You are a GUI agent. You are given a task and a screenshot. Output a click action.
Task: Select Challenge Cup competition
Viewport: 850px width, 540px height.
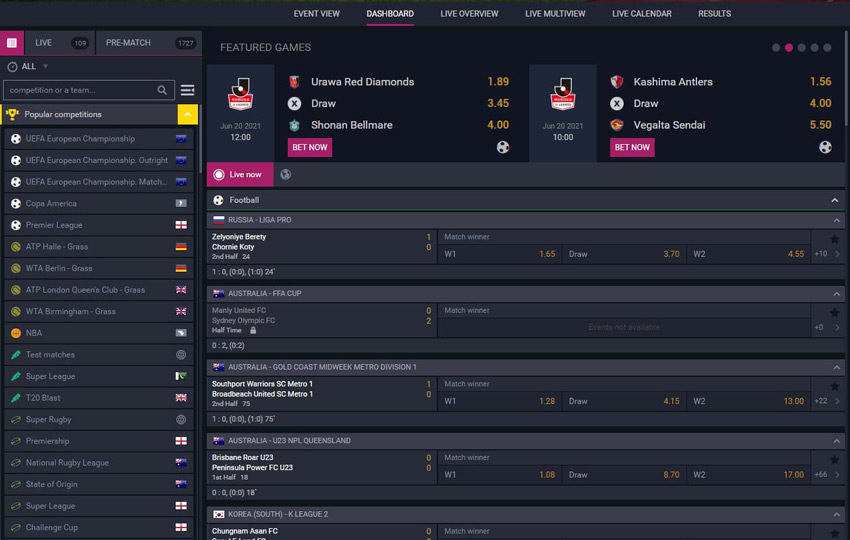pyautogui.click(x=99, y=528)
